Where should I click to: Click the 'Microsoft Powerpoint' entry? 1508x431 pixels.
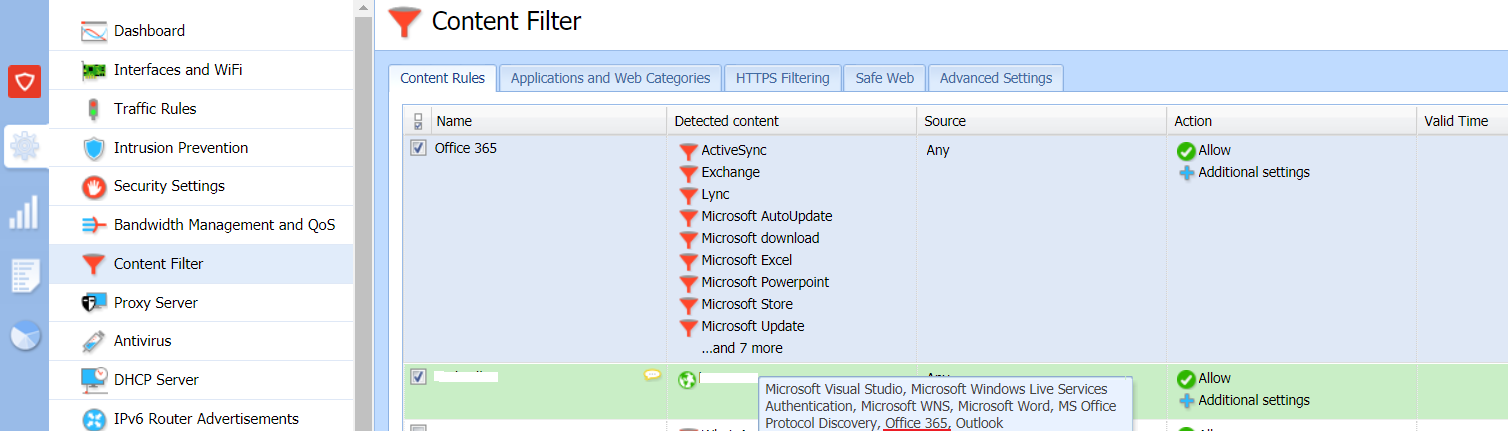point(765,282)
